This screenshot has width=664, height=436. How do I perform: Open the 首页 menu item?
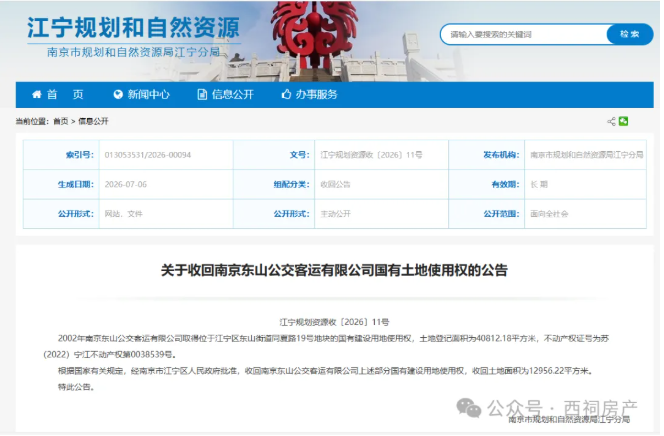pos(58,94)
